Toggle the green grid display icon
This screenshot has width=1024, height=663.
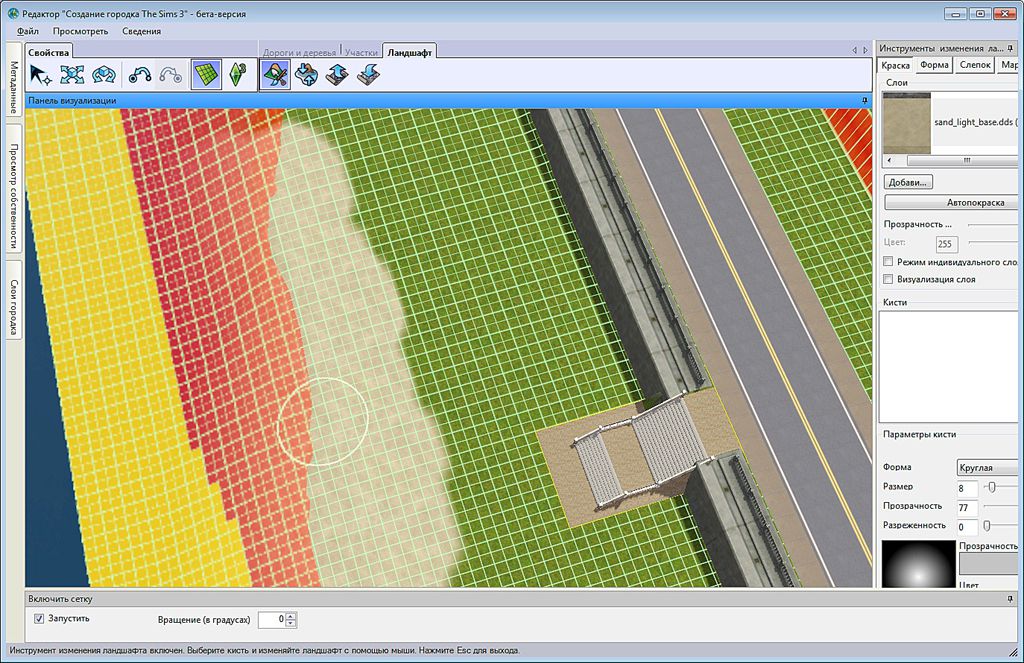point(206,74)
